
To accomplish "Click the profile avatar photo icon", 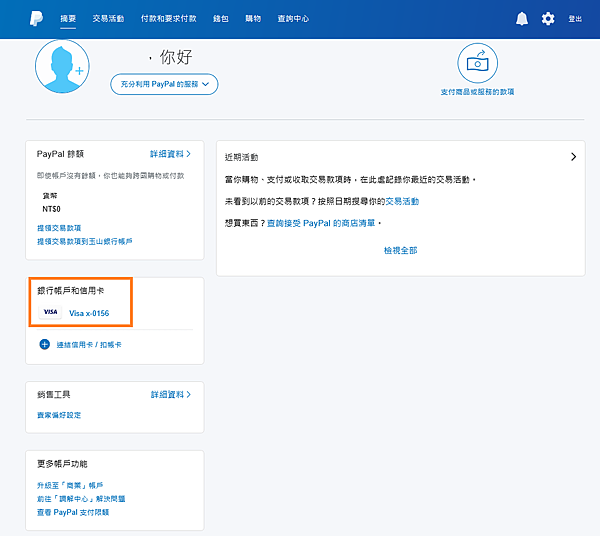I will coord(62,66).
